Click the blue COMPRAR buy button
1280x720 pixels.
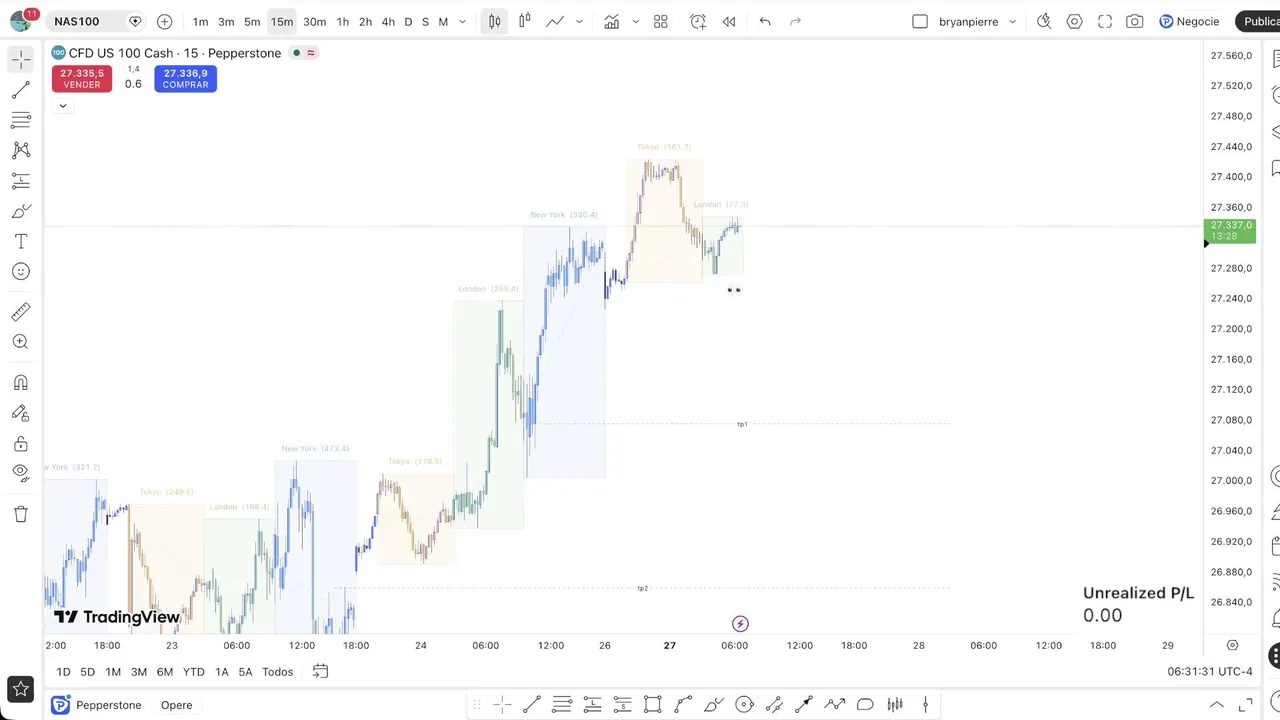pos(186,79)
